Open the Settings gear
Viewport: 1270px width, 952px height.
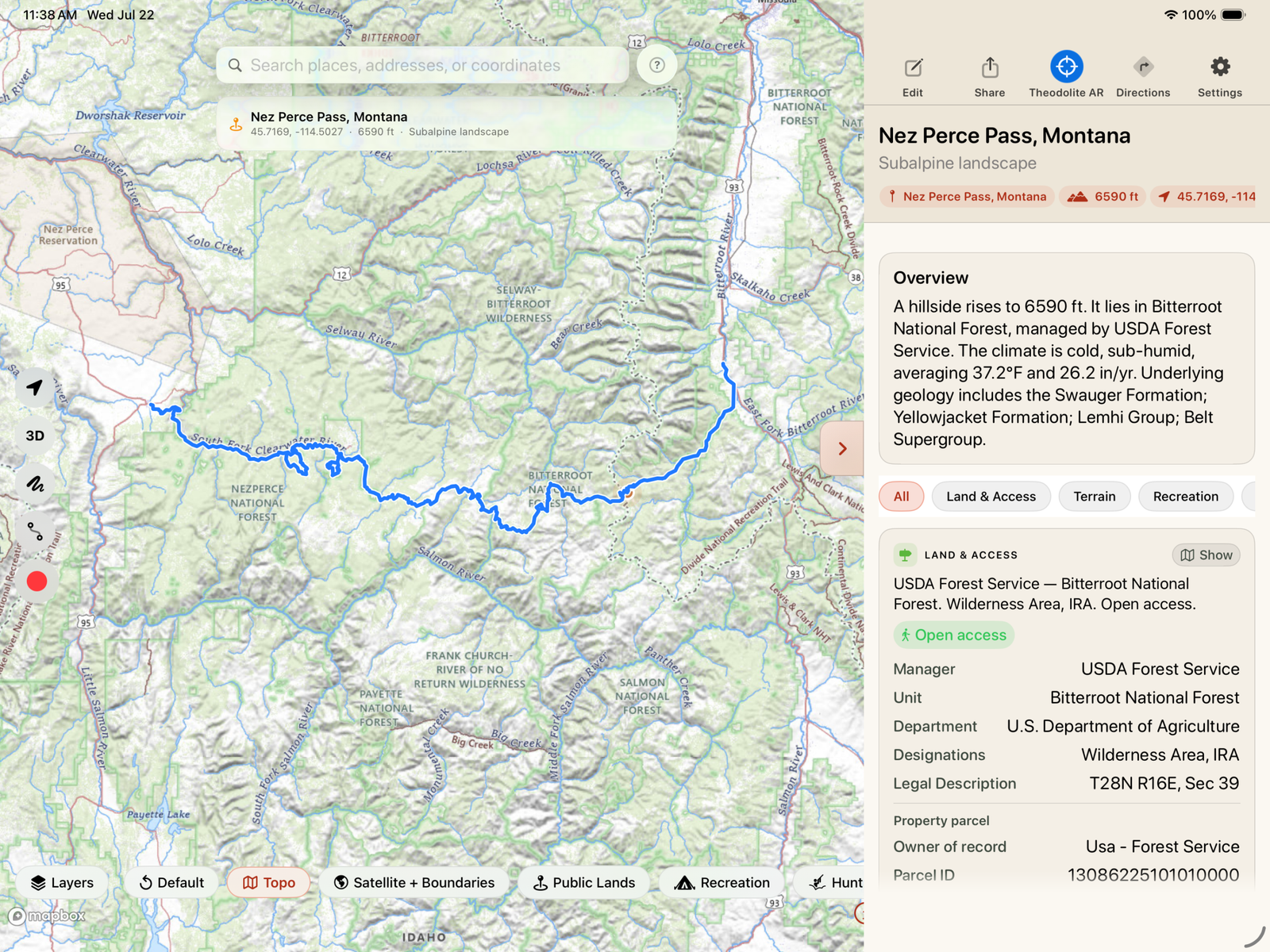[x=1220, y=77]
